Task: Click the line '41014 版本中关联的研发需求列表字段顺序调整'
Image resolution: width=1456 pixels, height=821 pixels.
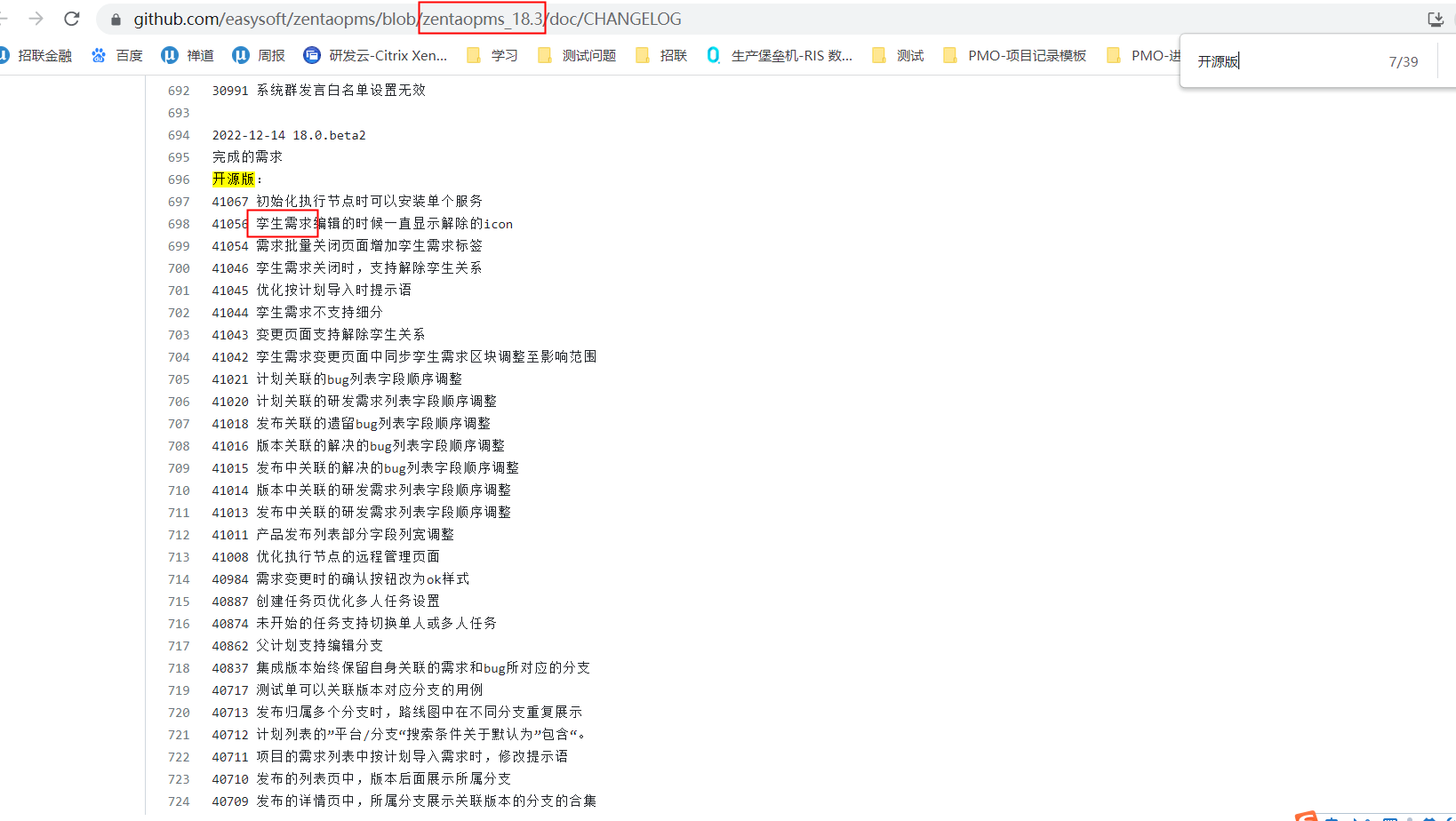Action: click(x=362, y=490)
